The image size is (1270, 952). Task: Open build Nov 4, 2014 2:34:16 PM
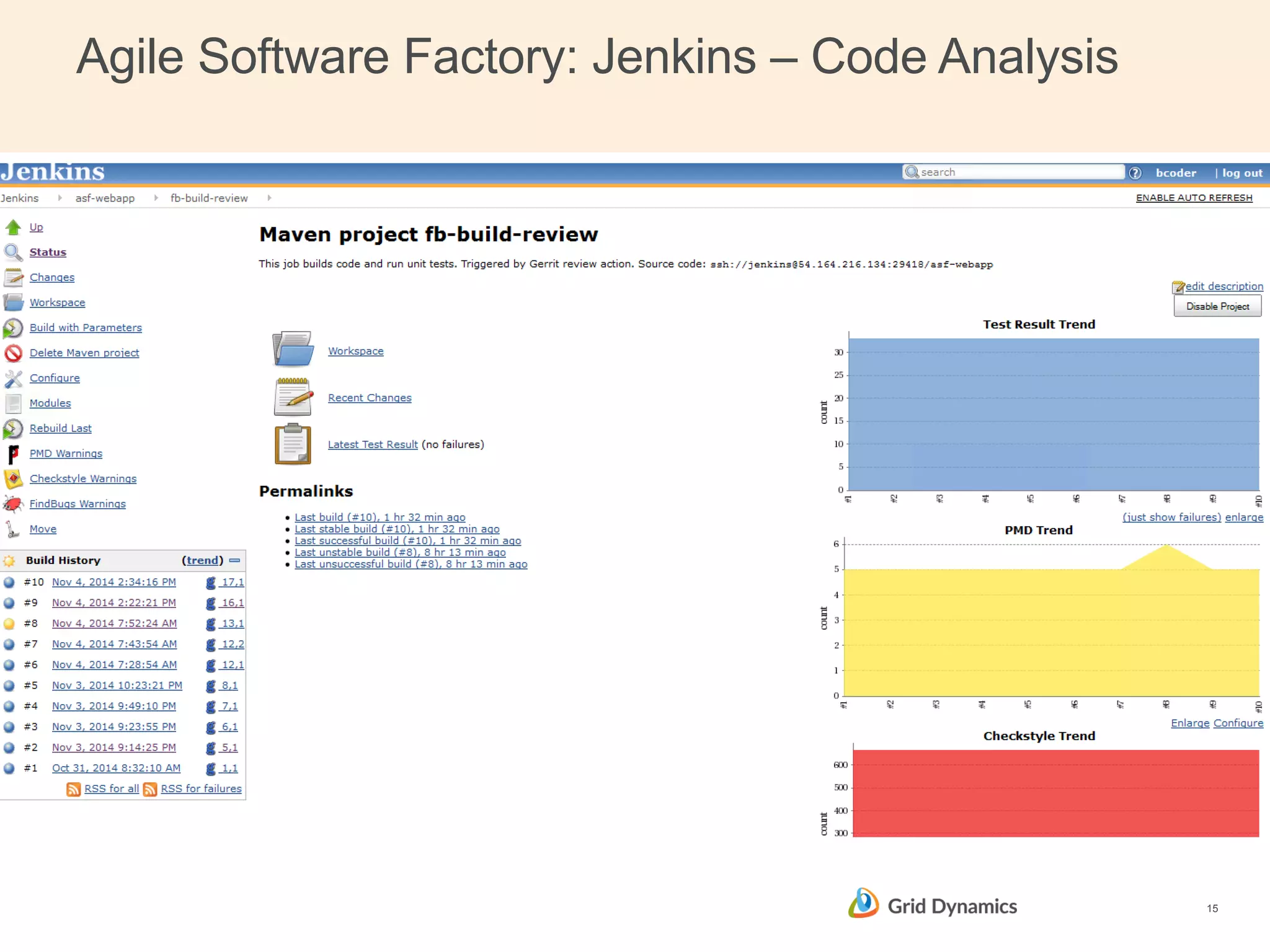click(114, 583)
